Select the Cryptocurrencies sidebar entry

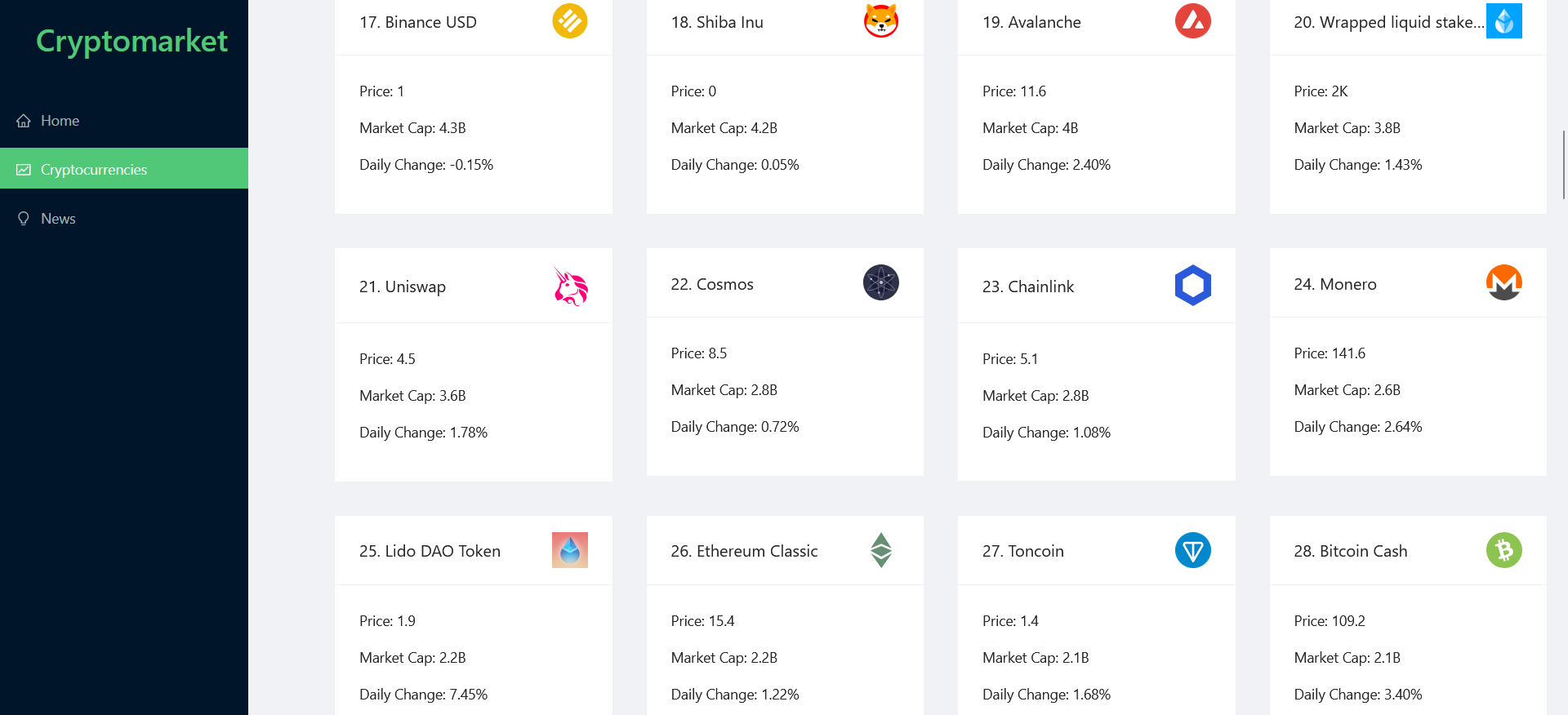pyautogui.click(x=93, y=169)
